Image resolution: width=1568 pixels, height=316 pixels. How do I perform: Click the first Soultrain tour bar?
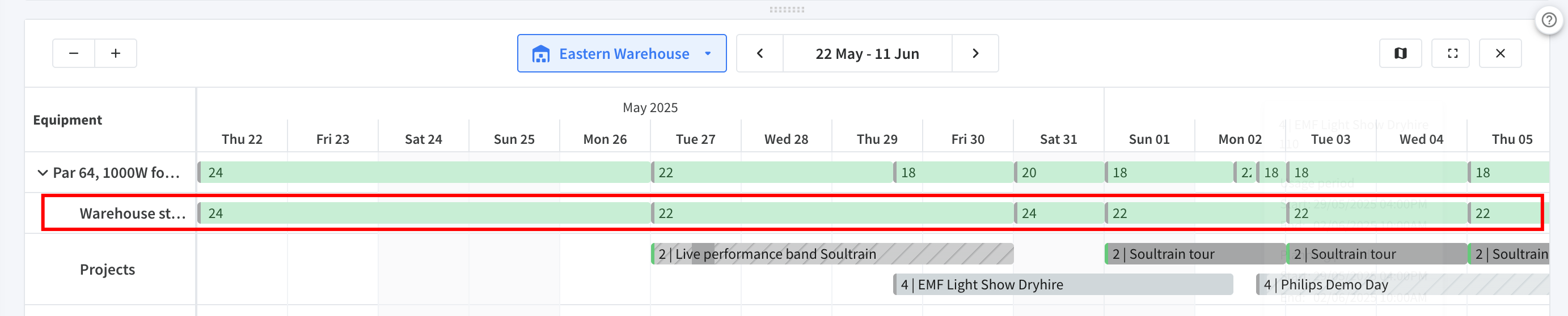click(1195, 254)
